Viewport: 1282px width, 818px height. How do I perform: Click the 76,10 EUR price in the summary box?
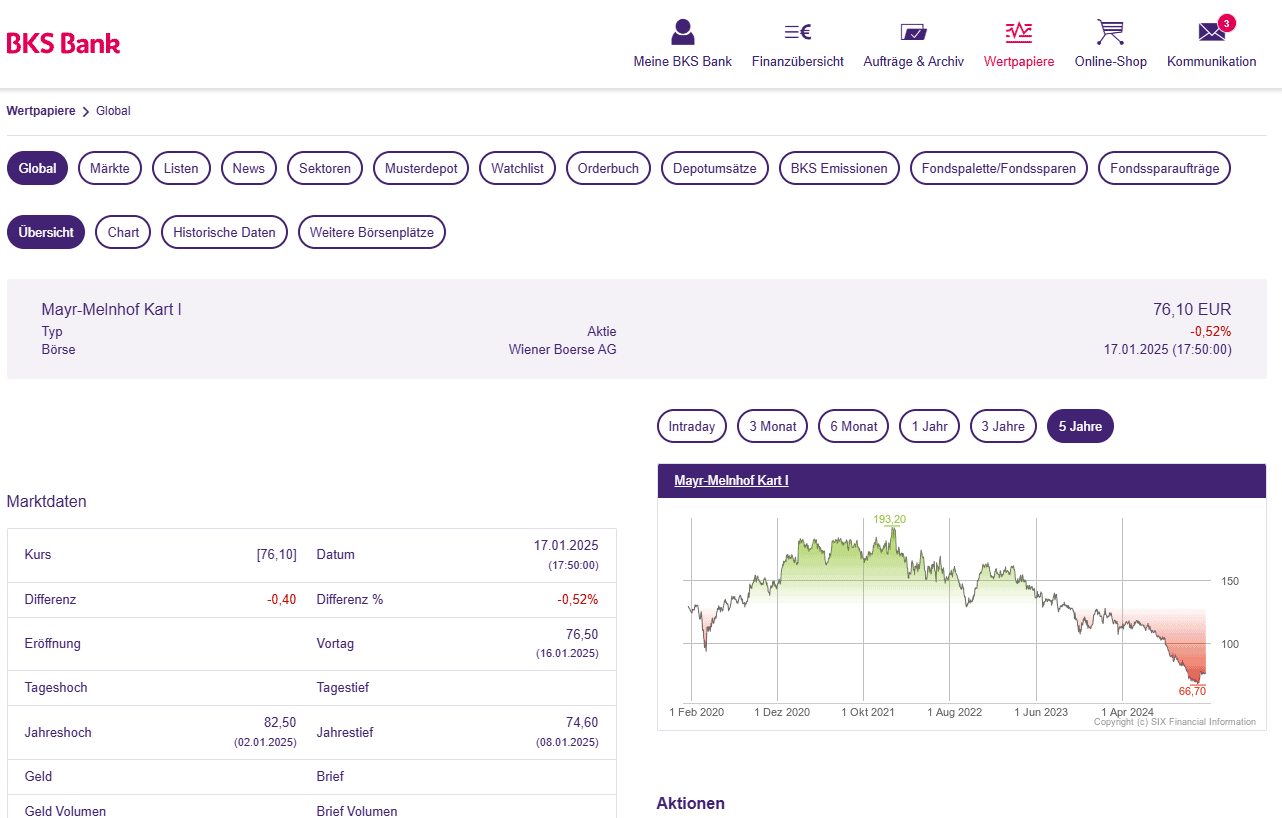coord(1192,310)
